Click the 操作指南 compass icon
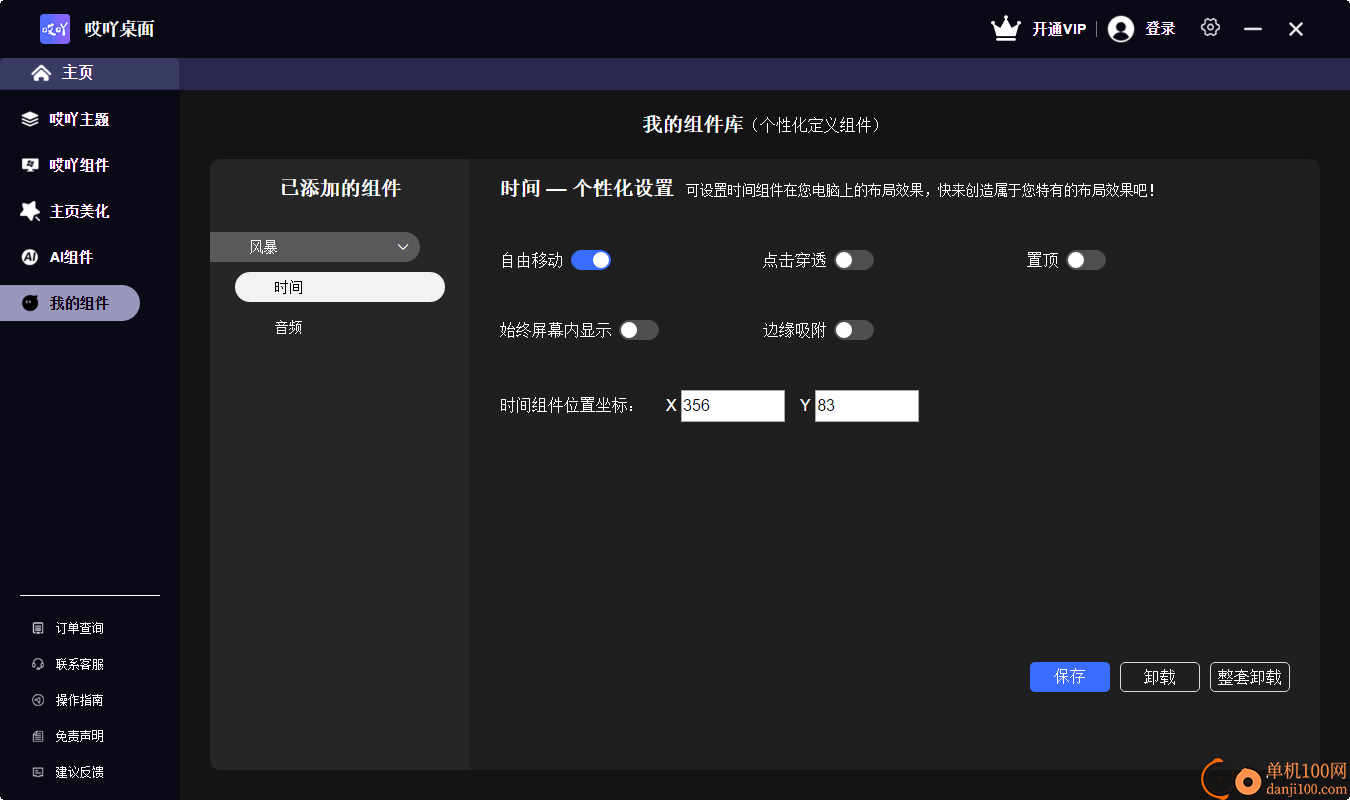Screen dimensions: 1350x800 (x=38, y=700)
